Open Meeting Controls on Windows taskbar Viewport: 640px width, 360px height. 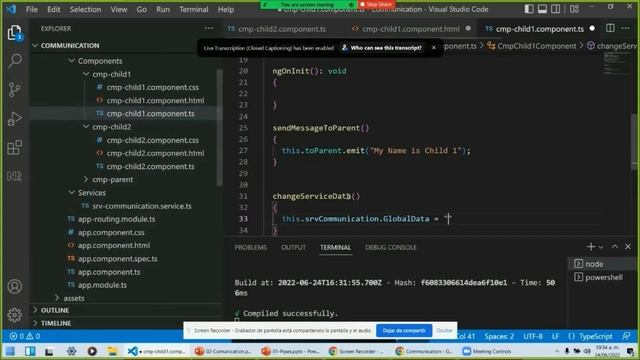pyautogui.click(x=487, y=351)
